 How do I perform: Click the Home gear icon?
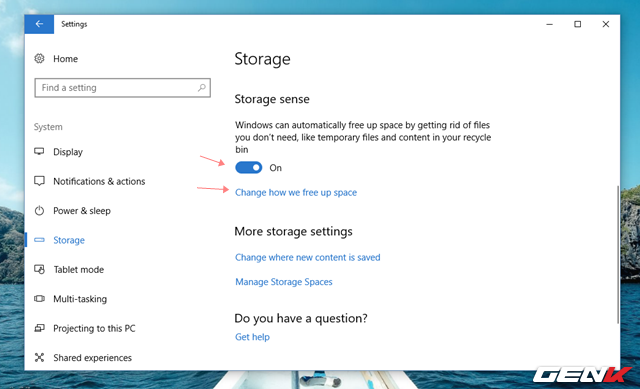(x=39, y=58)
